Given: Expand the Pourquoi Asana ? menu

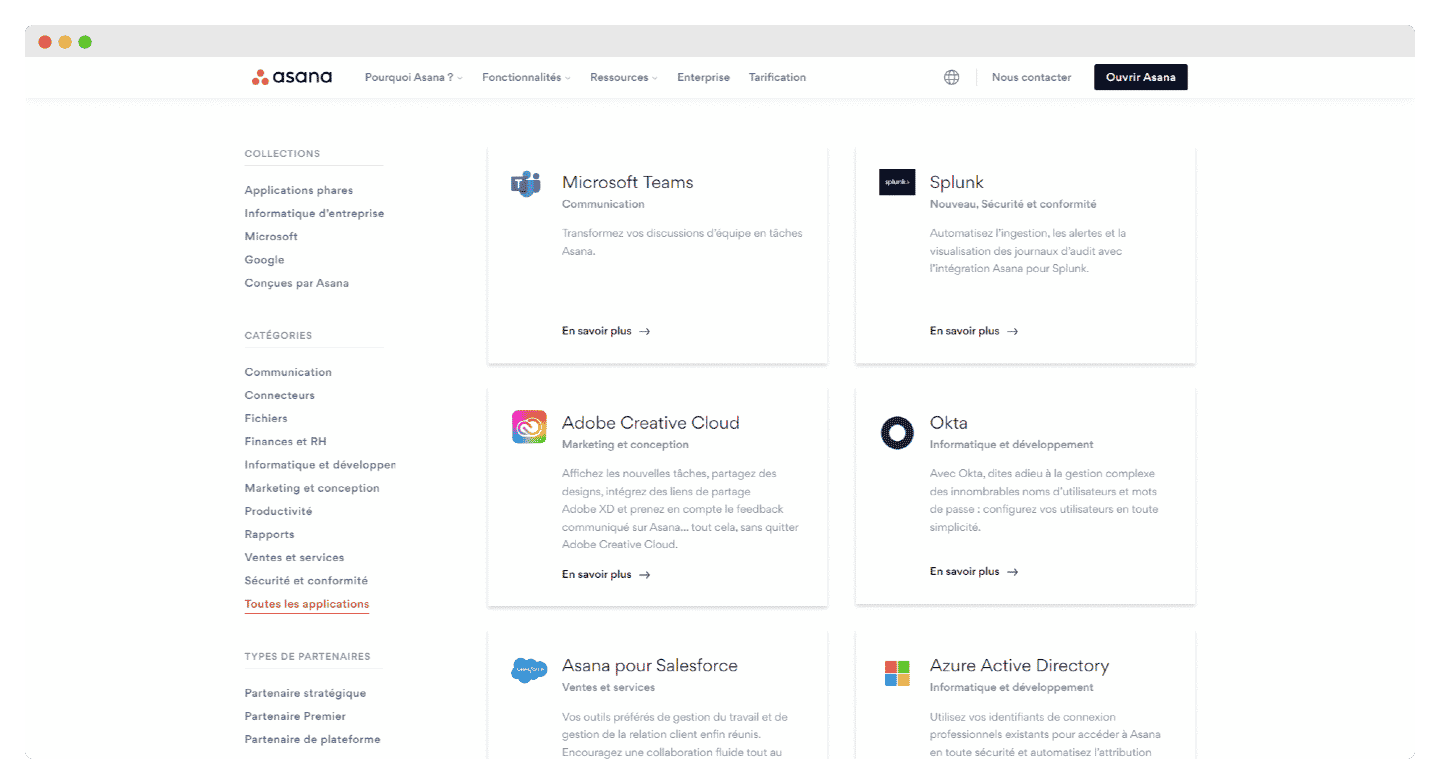Looking at the screenshot, I should pos(413,77).
